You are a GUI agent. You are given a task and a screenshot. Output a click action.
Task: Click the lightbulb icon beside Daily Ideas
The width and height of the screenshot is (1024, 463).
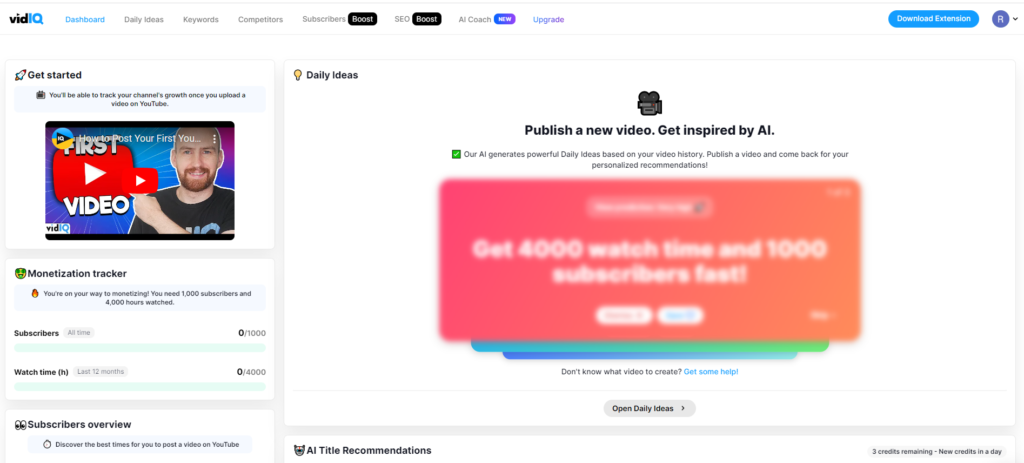[298, 75]
